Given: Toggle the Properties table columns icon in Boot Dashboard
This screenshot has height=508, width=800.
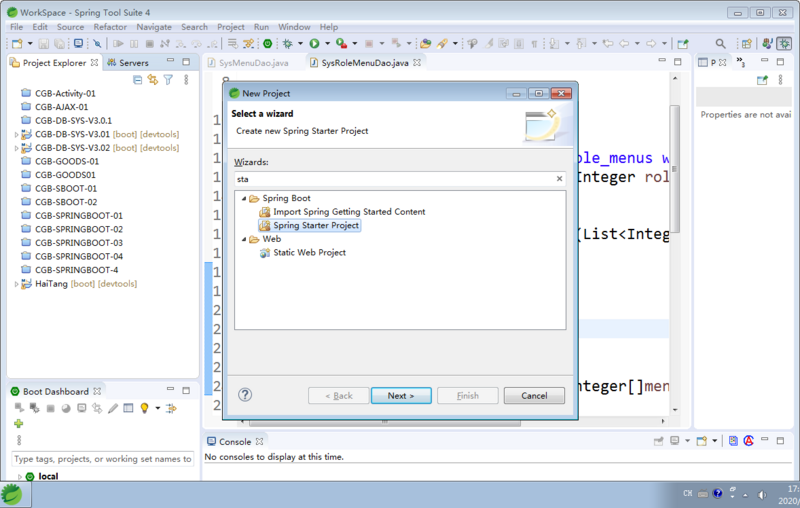Looking at the screenshot, I should point(129,408).
